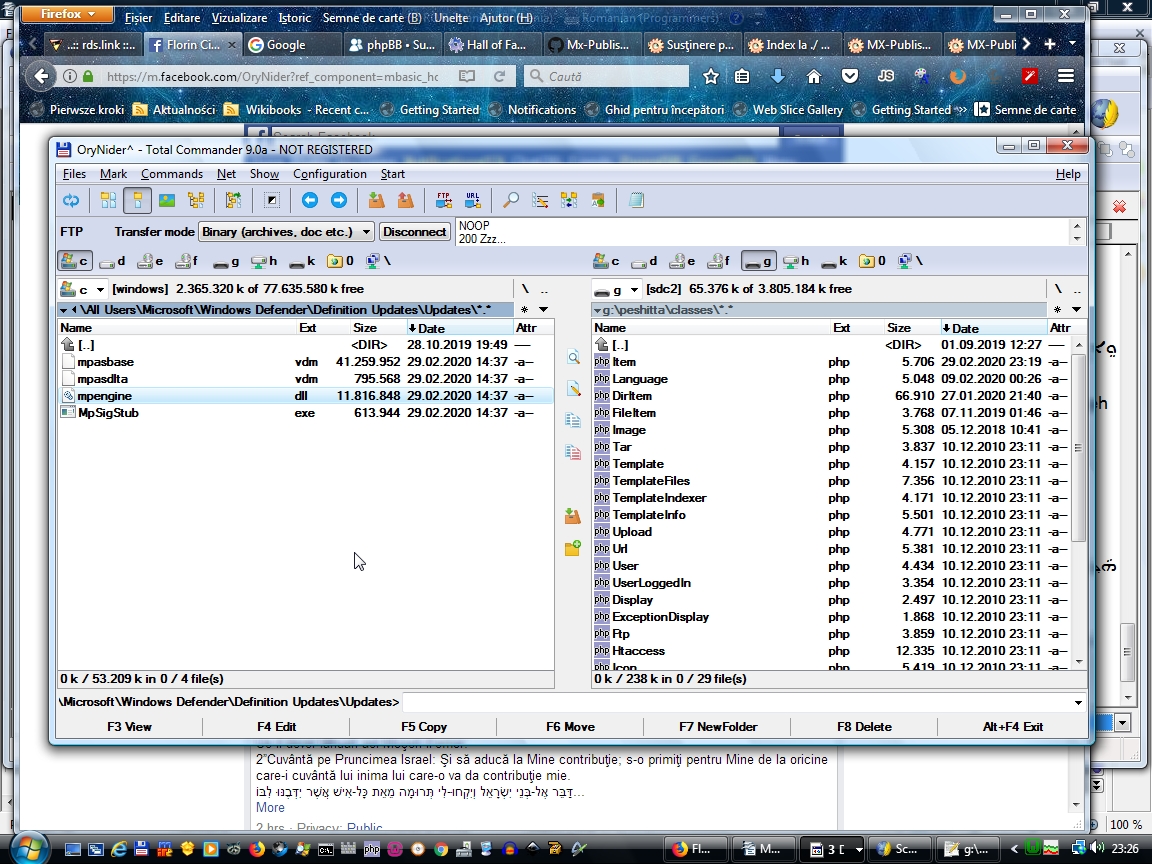Select drive h in the right panel
Viewport: 1152px width, 864px height.
pos(796,262)
